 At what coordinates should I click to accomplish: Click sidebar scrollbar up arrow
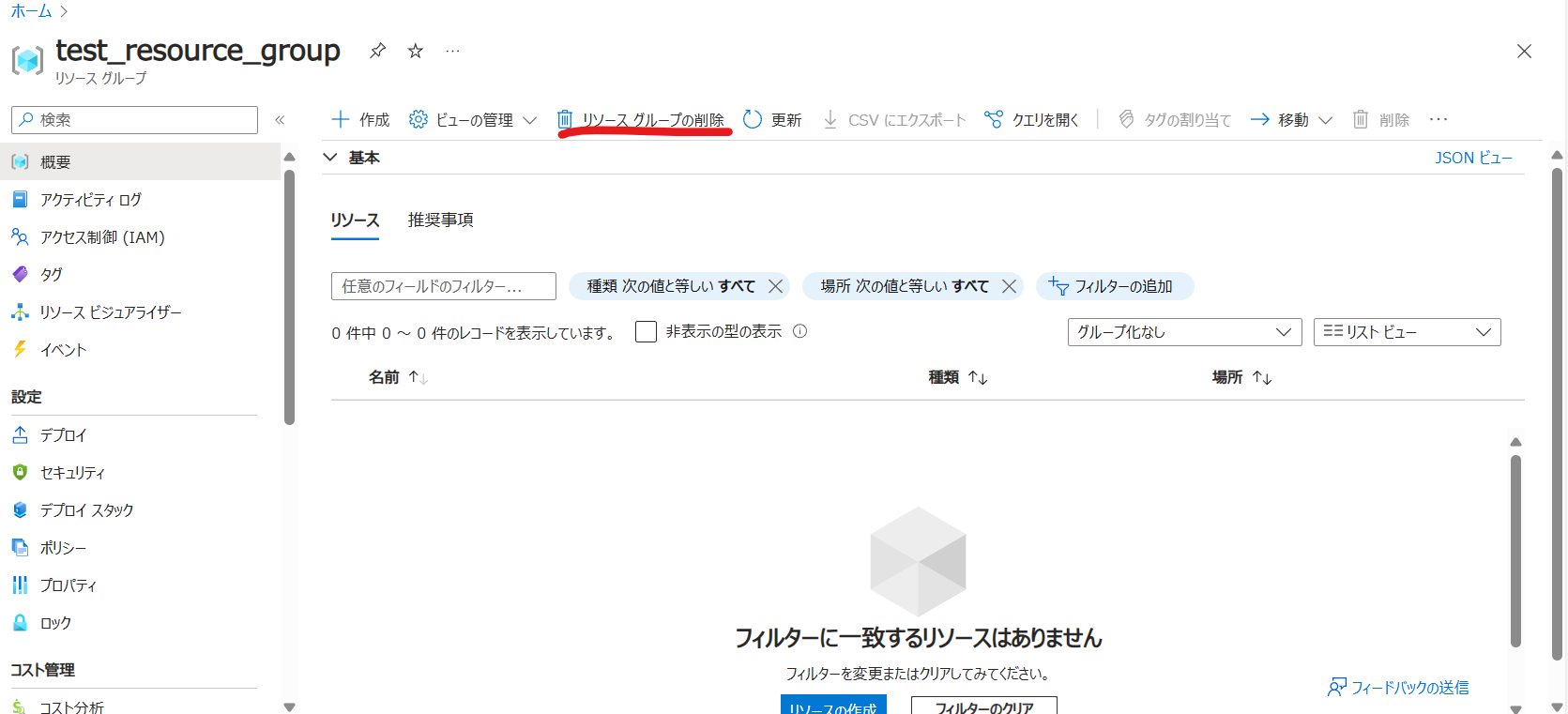(x=289, y=156)
